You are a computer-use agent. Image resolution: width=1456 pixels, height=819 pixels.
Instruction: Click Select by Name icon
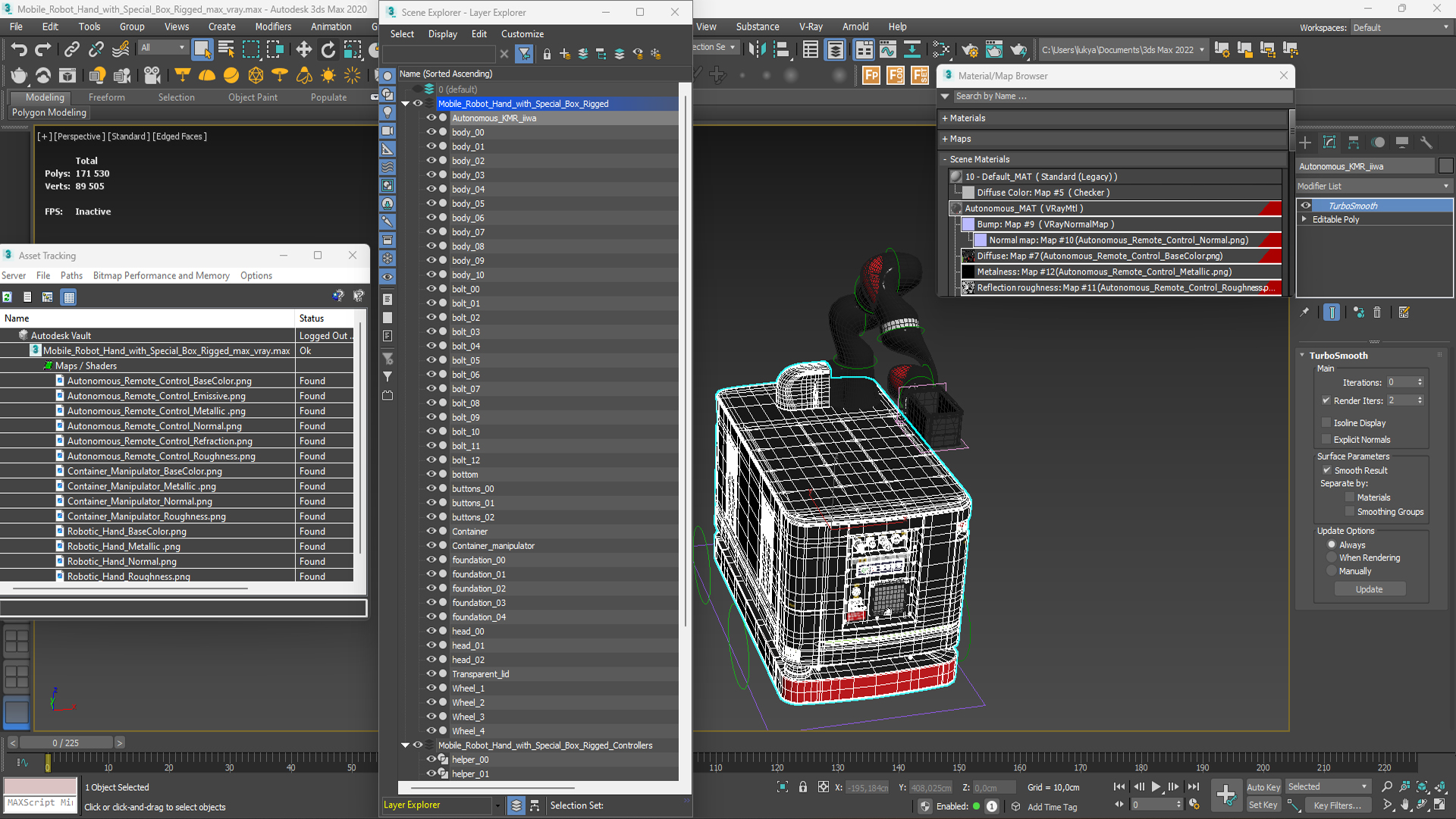[x=226, y=50]
